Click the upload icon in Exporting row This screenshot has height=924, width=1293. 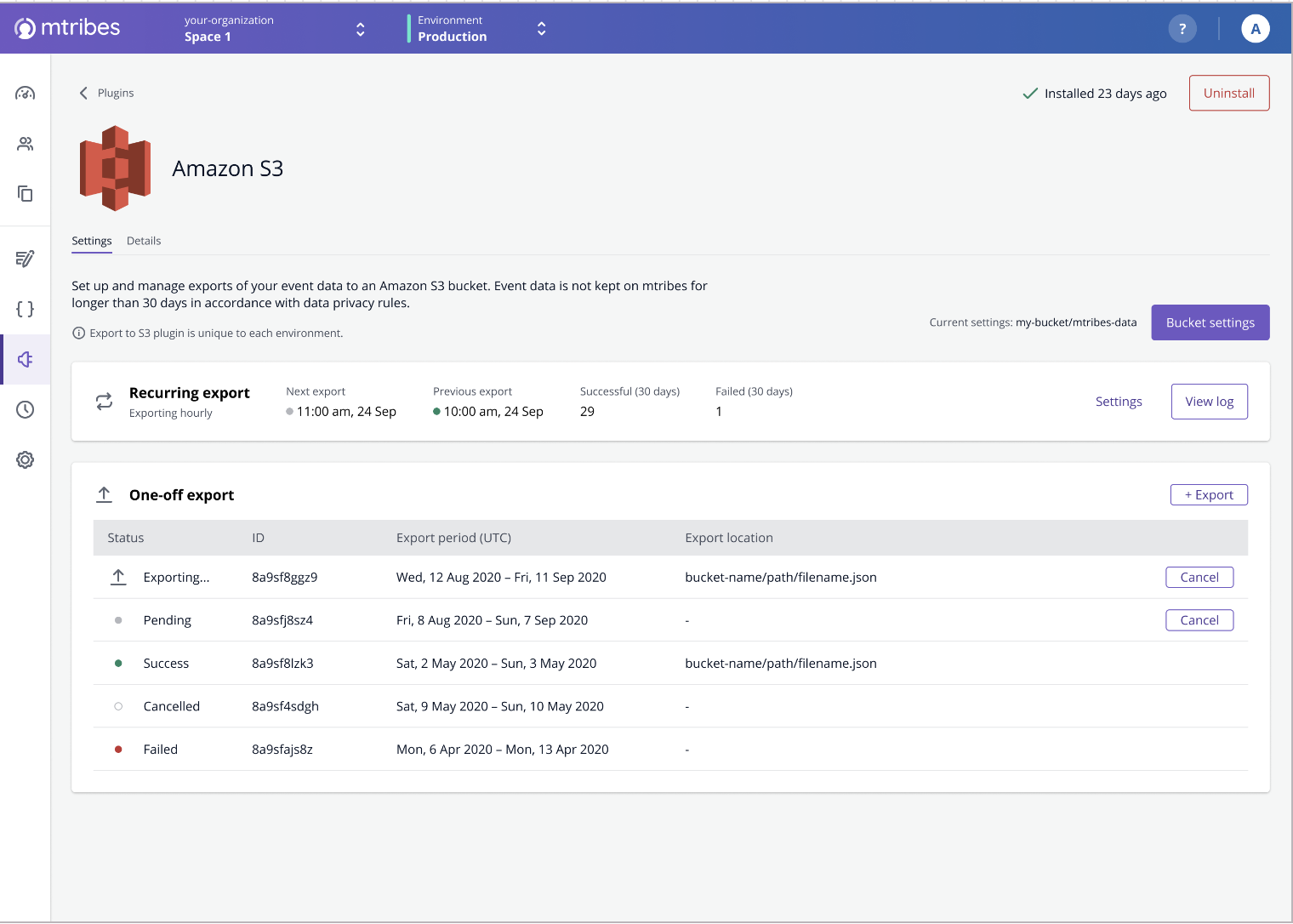(x=118, y=577)
